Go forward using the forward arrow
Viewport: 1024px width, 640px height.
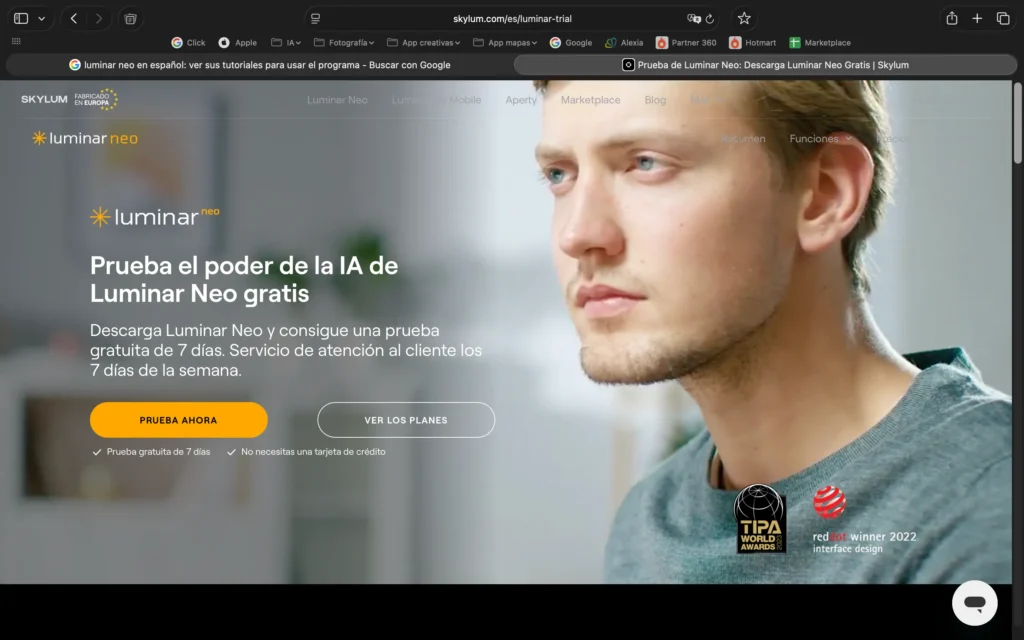(99, 18)
